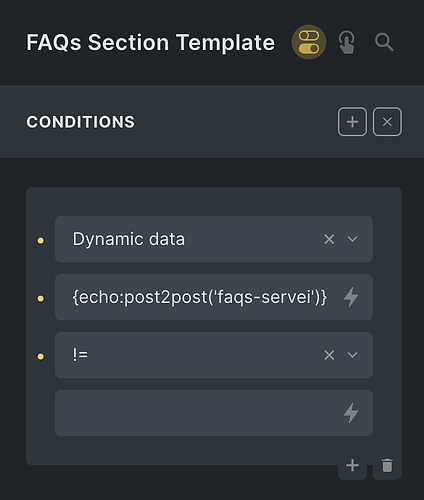The width and height of the screenshot is (424, 500).
Task: Clear the Dynamic data selection
Action: pyautogui.click(x=329, y=239)
